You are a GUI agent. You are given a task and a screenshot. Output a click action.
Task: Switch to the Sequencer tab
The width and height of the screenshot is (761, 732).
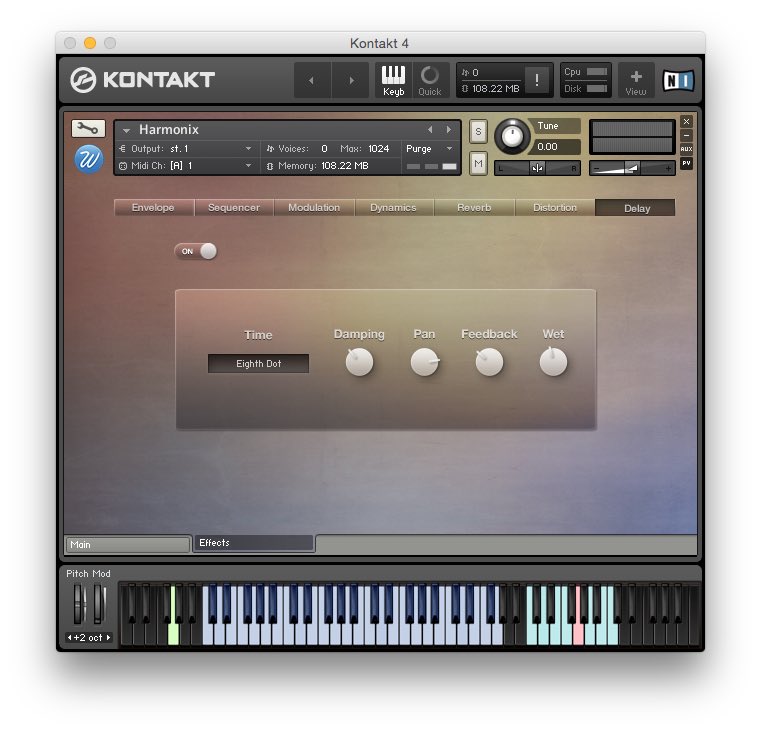coord(234,207)
